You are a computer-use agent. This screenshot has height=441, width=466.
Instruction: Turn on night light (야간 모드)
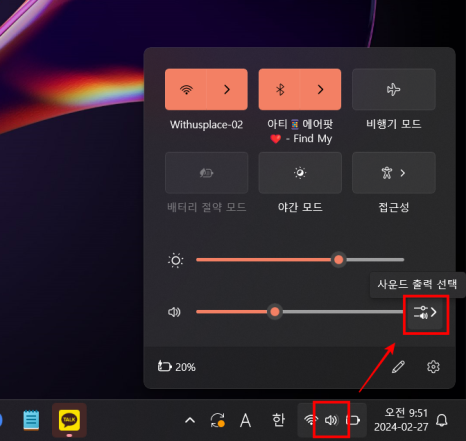pyautogui.click(x=300, y=173)
